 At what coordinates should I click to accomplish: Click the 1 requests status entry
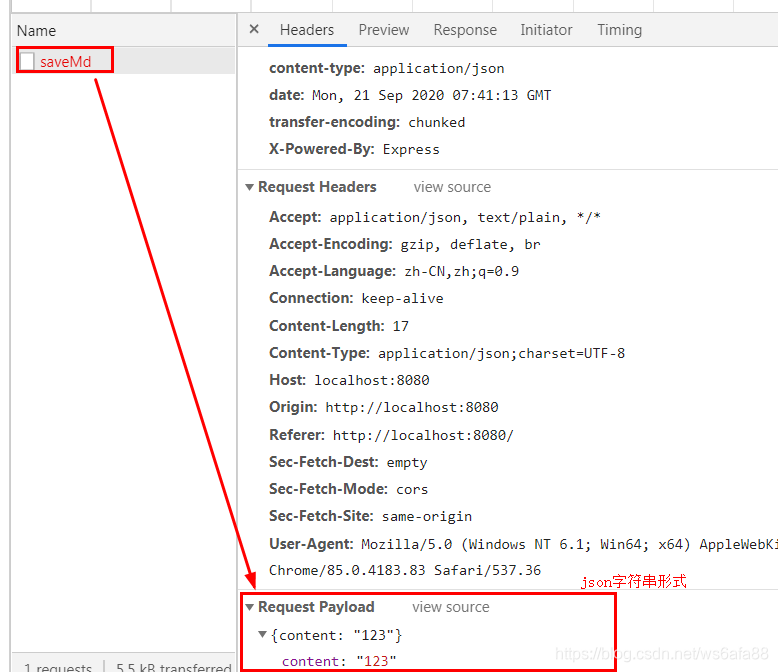coord(58,667)
